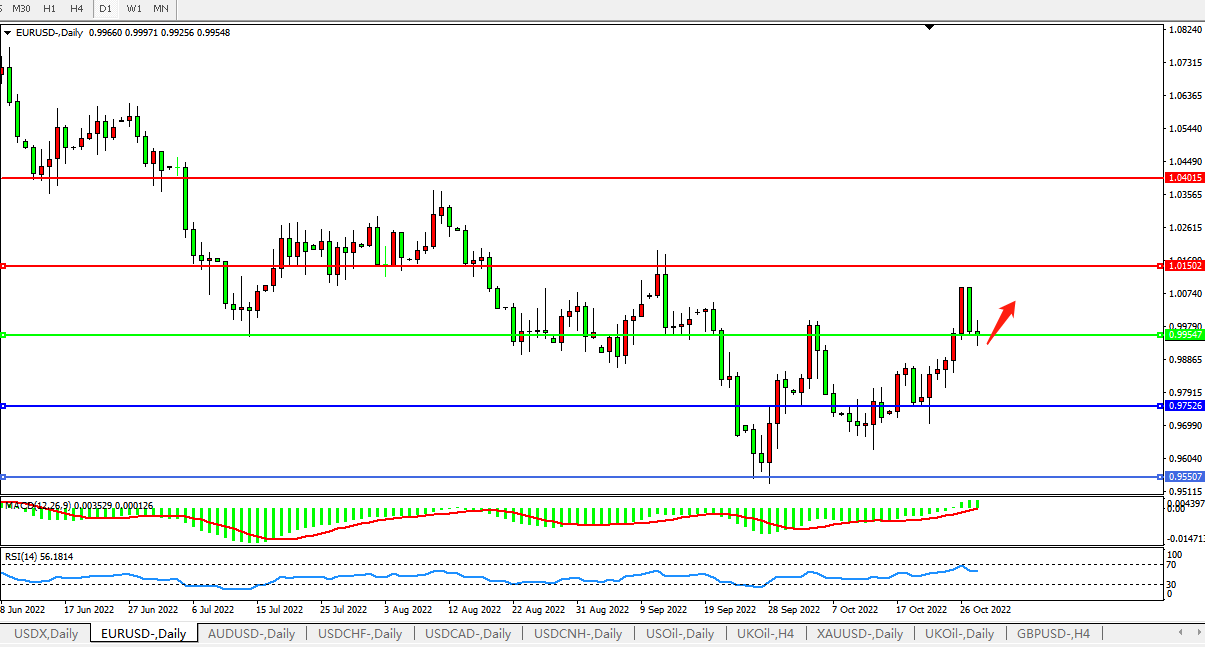1205x647 pixels.
Task: Click the 1.04015 red price label
Action: click(1185, 178)
